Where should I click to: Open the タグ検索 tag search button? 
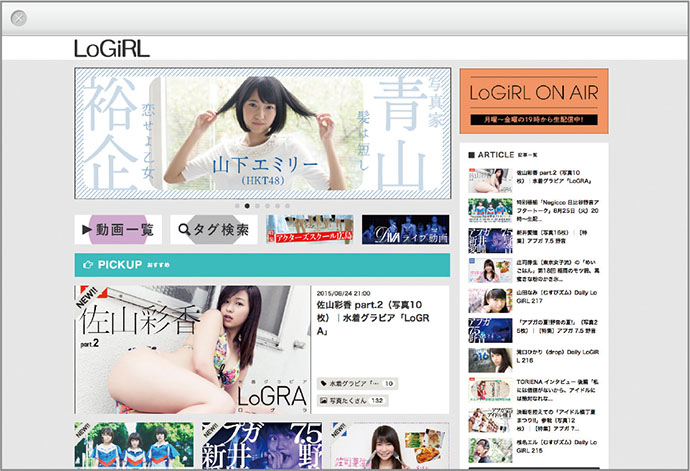point(213,229)
